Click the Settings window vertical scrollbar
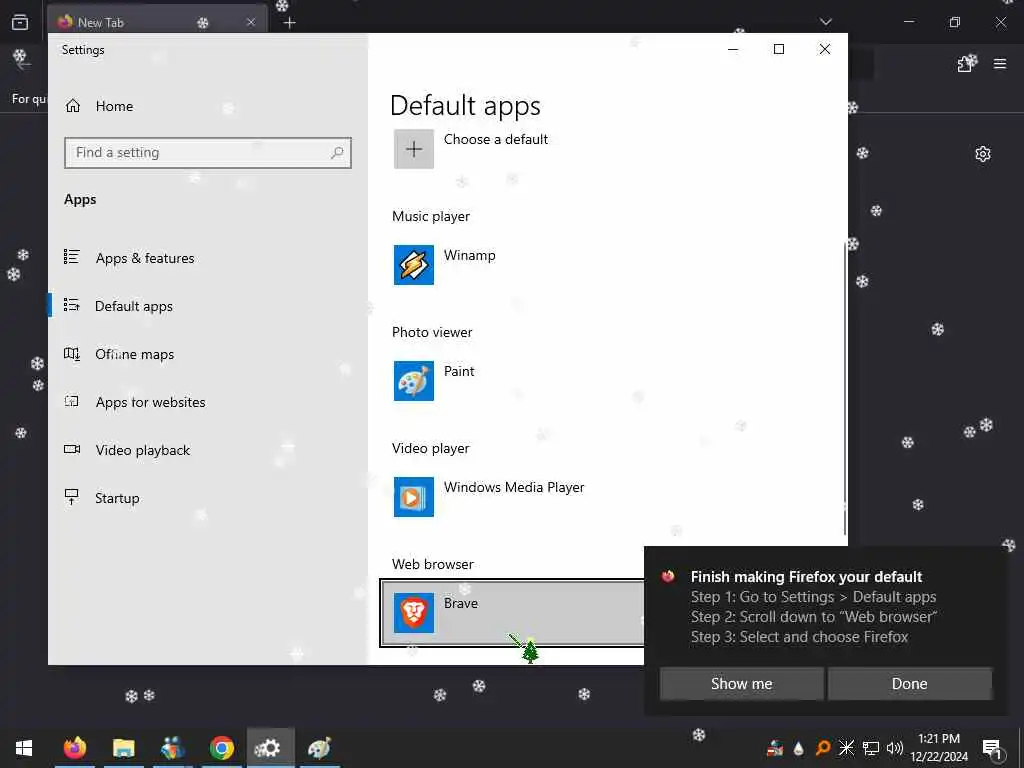Screen dimensions: 1024x768 pyautogui.click(x=845, y=390)
